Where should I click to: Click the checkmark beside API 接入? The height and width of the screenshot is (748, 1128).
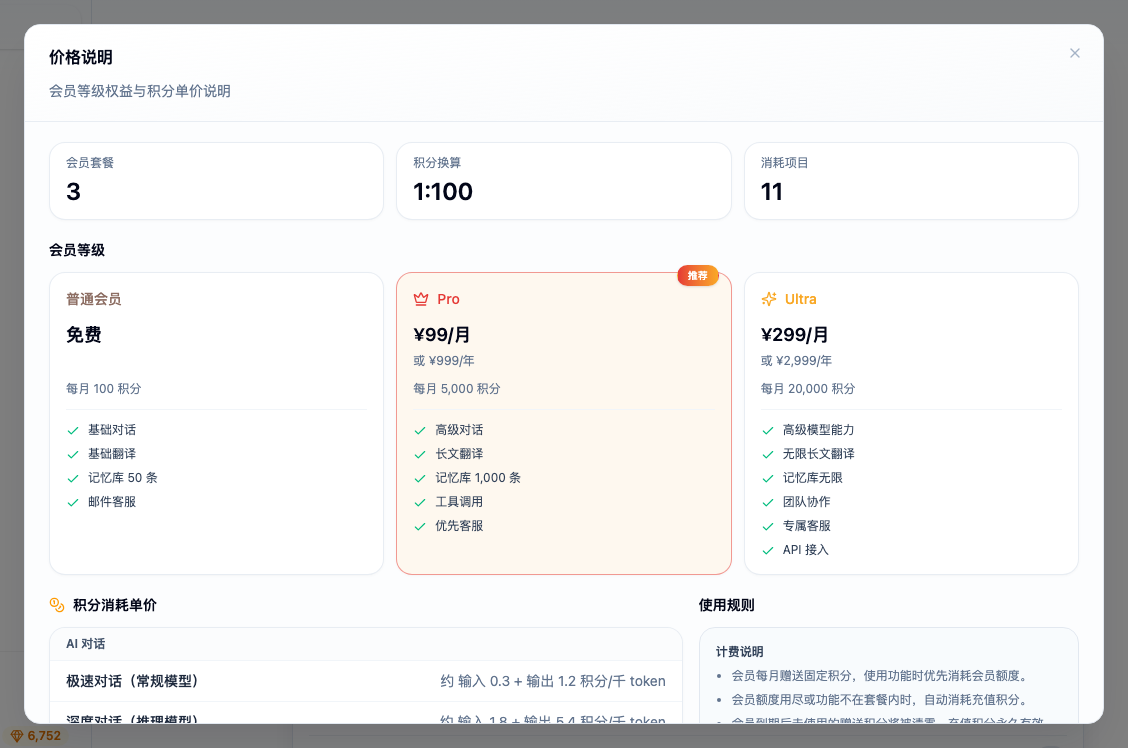point(768,550)
